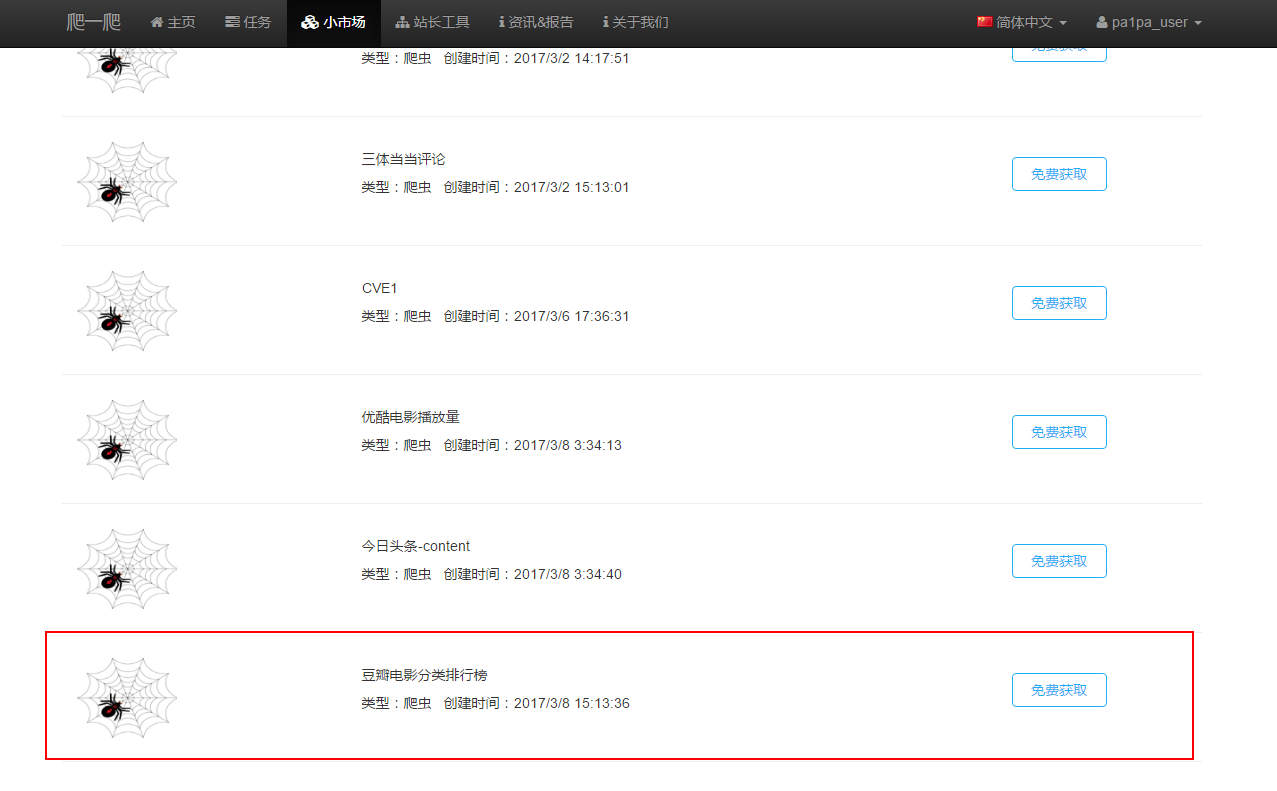Get 豆瓣电影分类排行榜 via 免费获取 button

click(1059, 690)
